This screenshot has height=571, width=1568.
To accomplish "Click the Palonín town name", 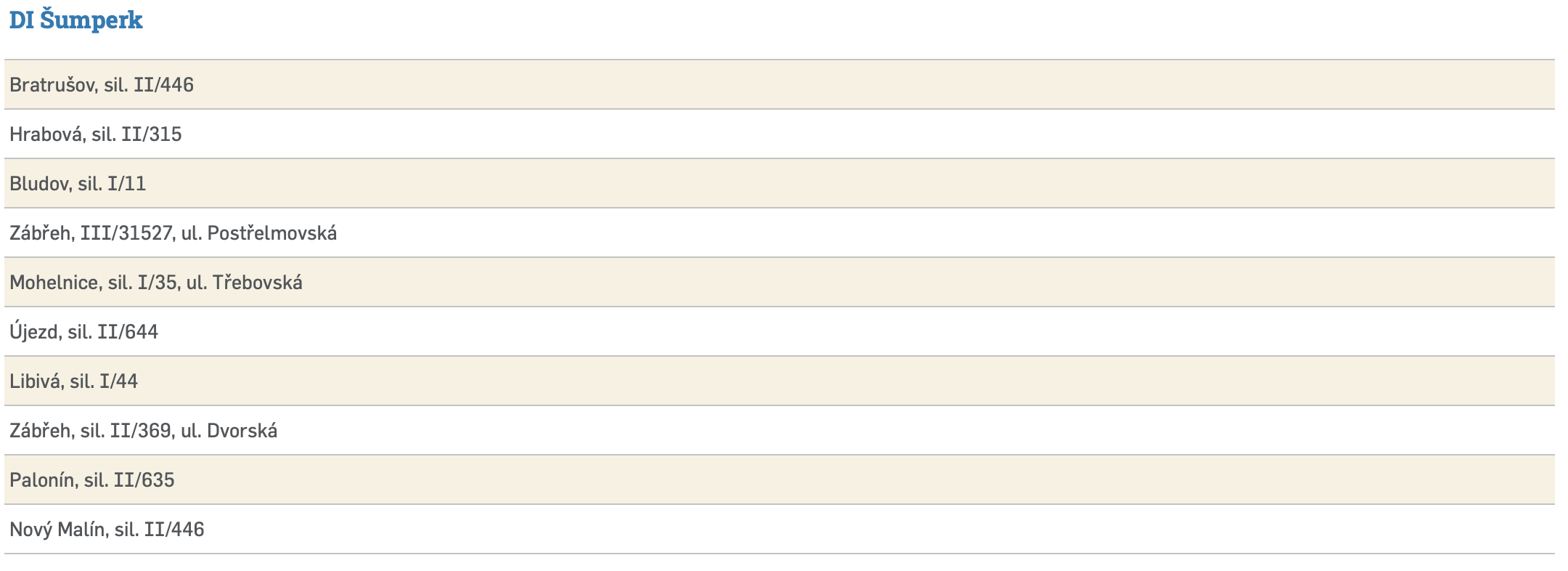I will pyautogui.click(x=42, y=480).
